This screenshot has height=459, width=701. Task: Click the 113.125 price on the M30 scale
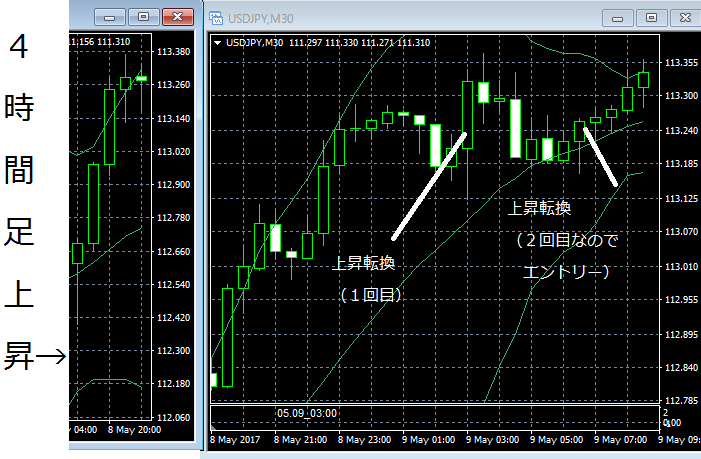681,198
